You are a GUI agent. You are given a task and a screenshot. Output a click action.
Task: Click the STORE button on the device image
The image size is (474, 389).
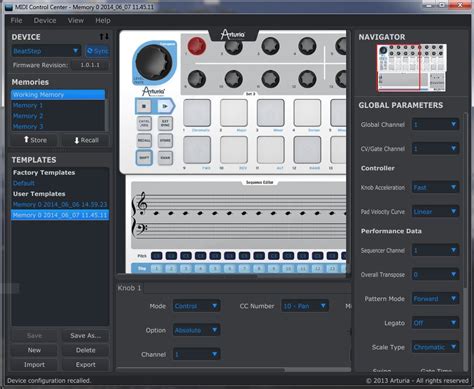[x=165, y=140]
